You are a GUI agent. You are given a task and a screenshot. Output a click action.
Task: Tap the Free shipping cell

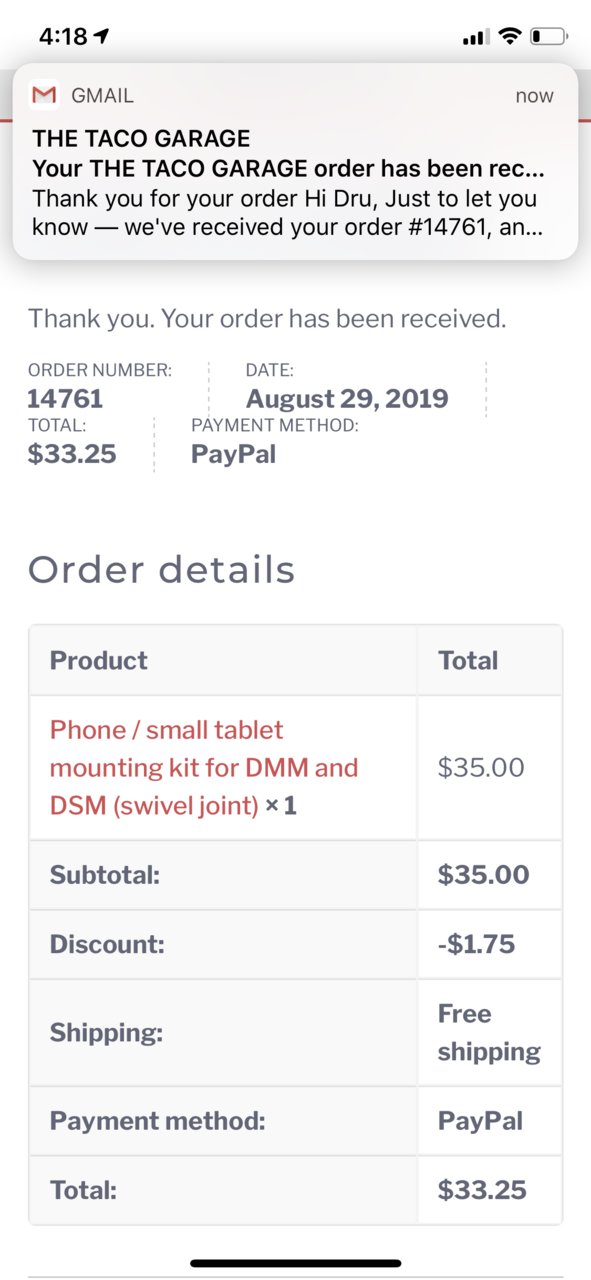490,1033
